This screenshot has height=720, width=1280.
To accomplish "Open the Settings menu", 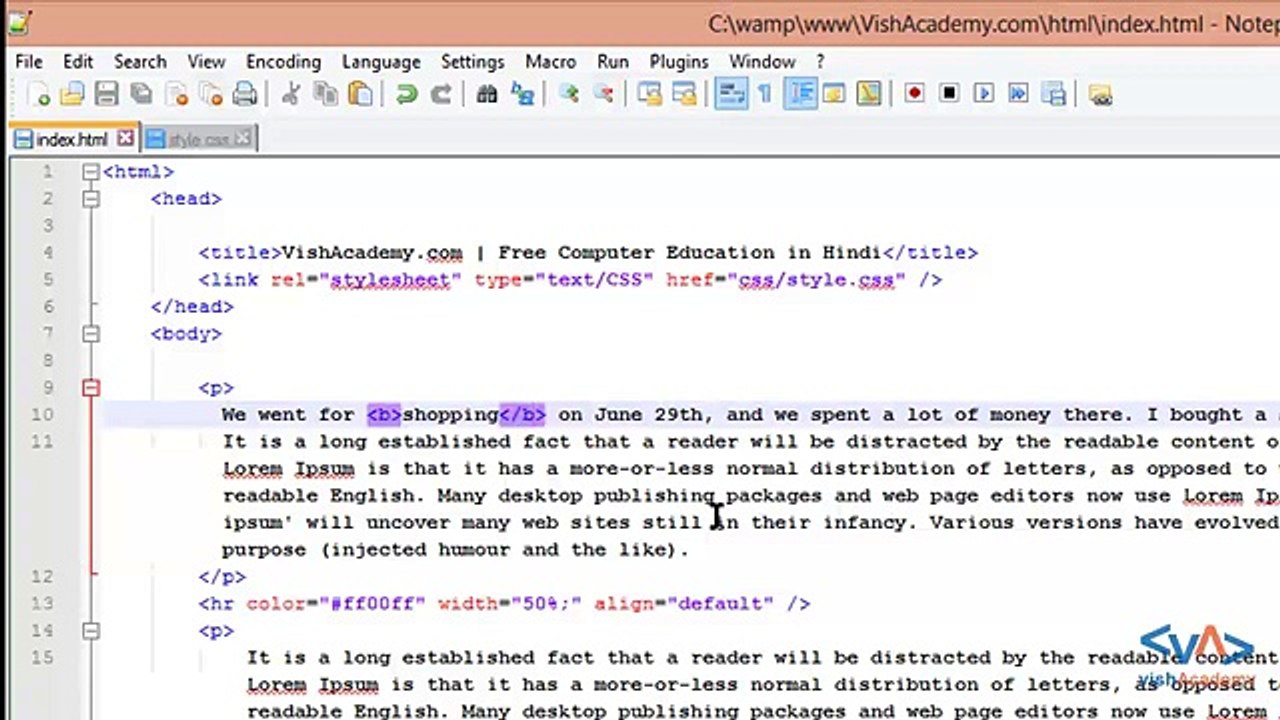I will point(472,62).
